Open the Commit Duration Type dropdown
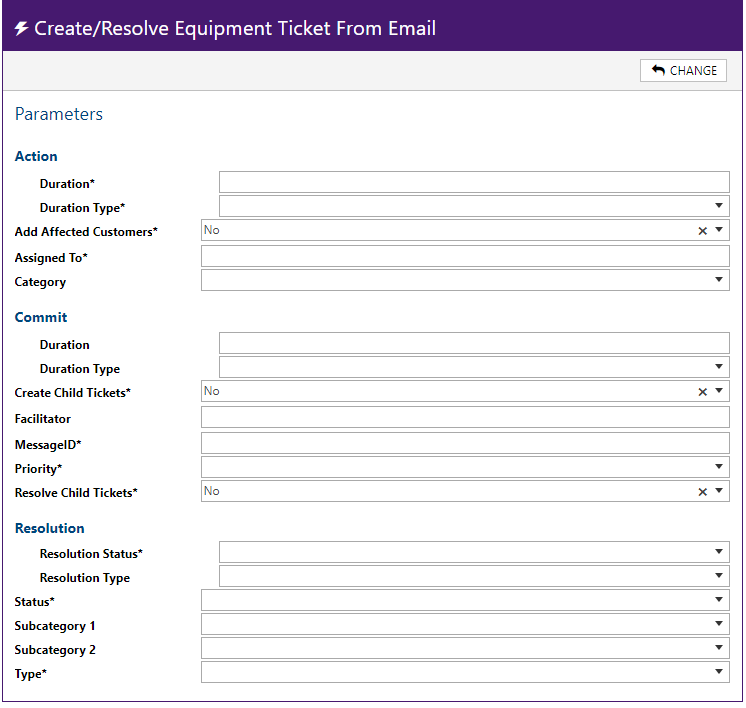 pos(474,367)
